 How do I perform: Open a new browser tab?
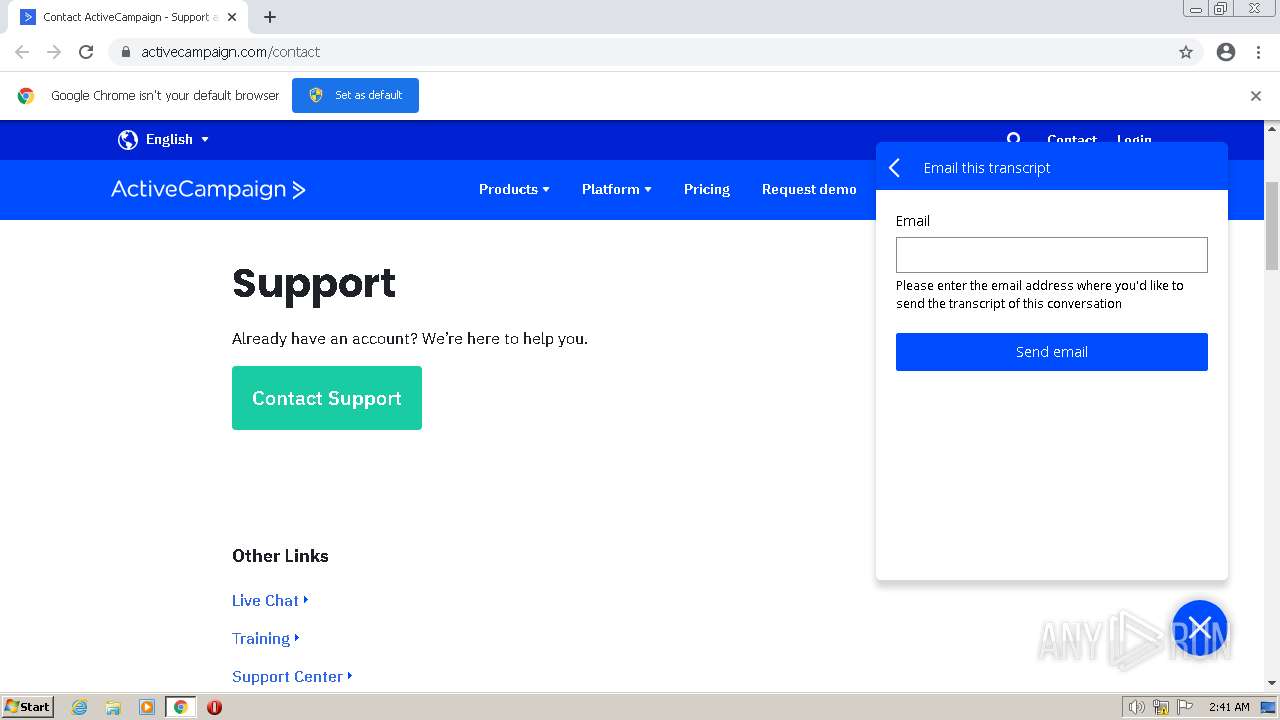(x=270, y=17)
